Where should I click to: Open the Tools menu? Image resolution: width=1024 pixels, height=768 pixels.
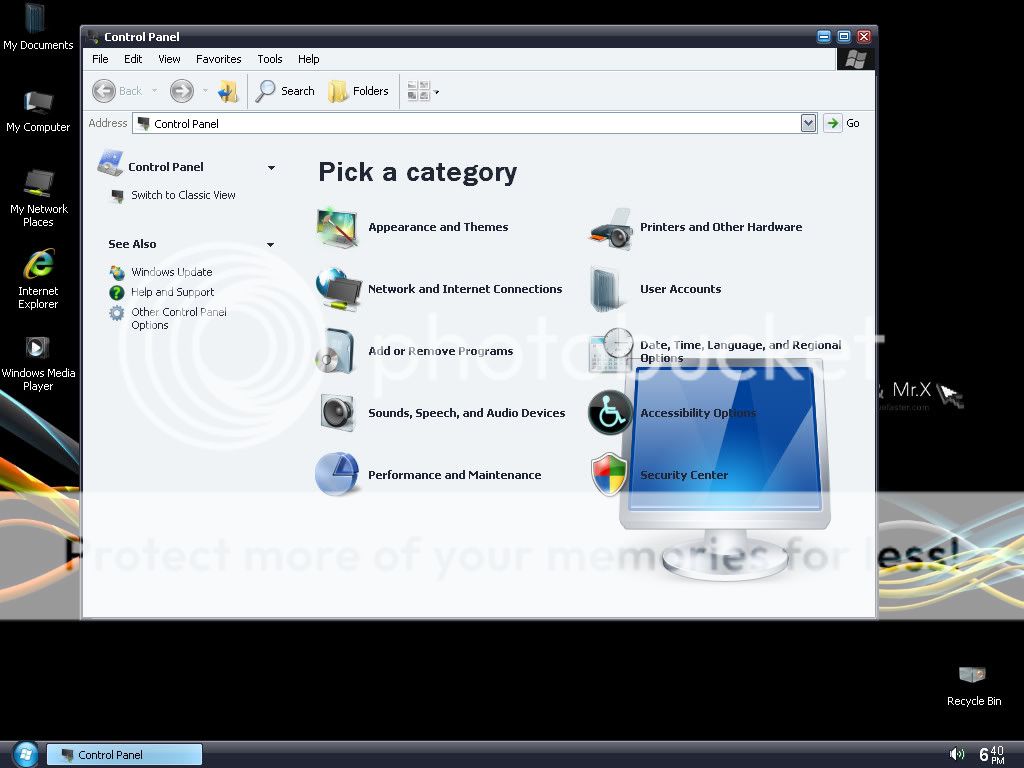270,59
